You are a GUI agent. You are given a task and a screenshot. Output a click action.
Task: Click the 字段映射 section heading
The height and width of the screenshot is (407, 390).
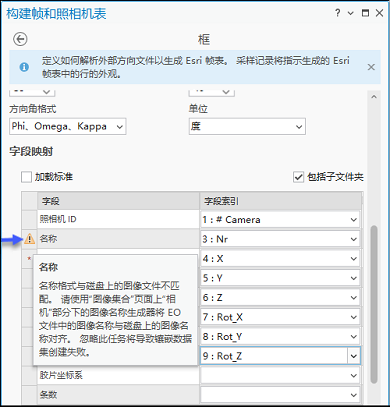(31, 152)
